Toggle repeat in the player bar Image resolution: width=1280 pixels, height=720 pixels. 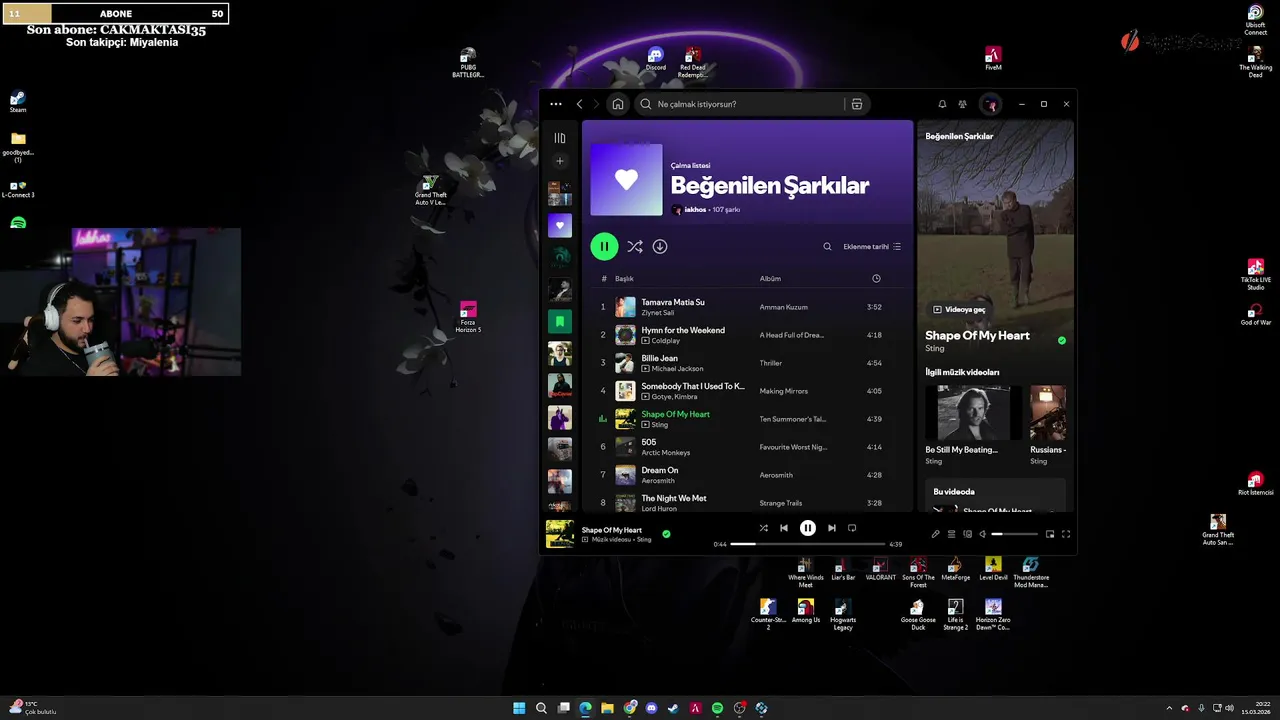(852, 528)
